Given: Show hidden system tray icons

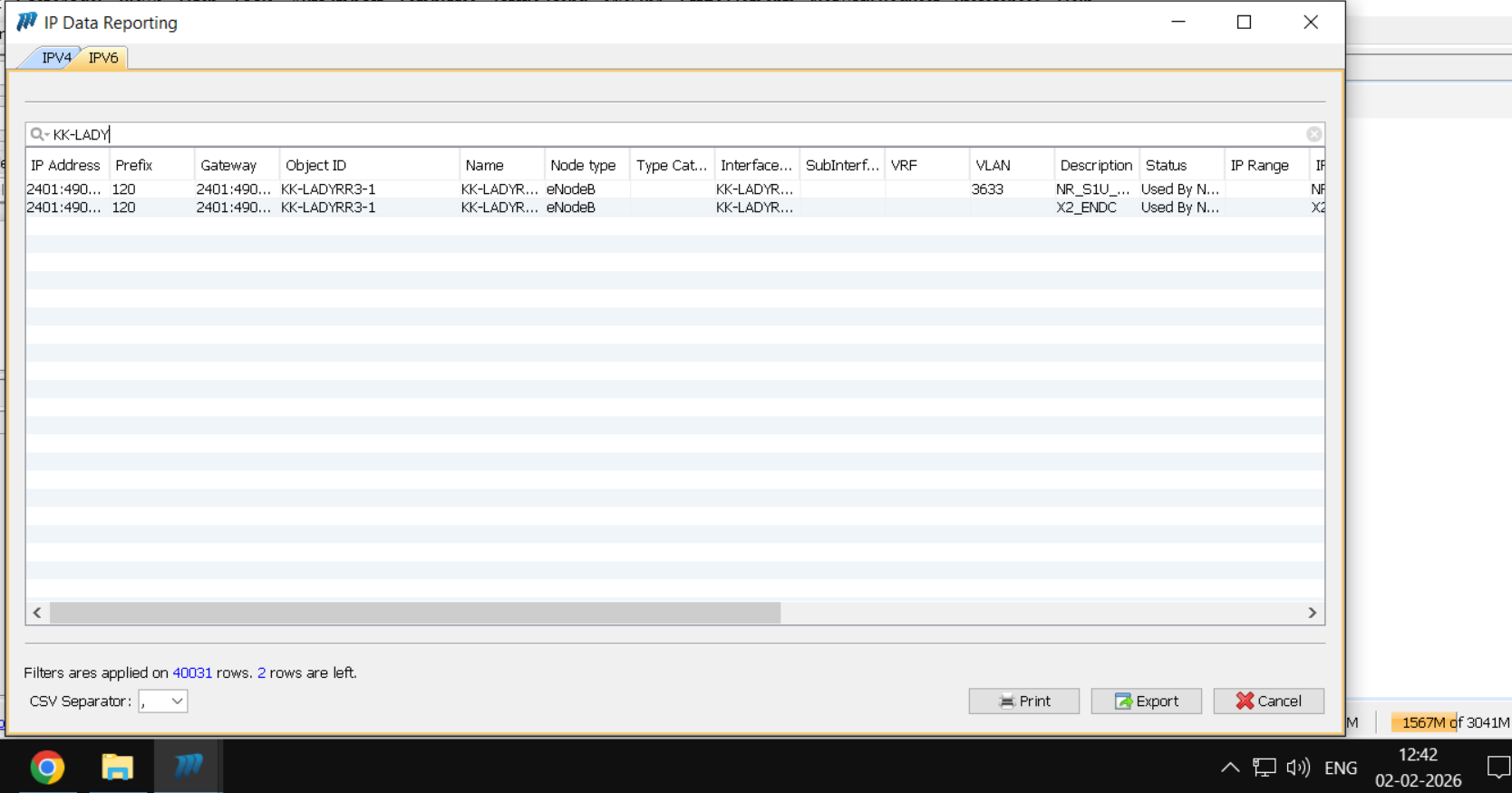Looking at the screenshot, I should coord(1229,768).
